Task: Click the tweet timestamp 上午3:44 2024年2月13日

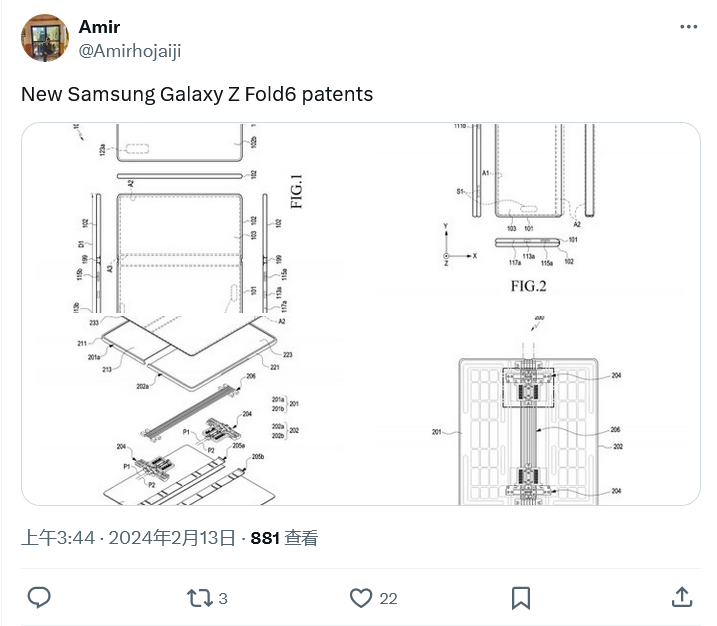Action: [128, 538]
